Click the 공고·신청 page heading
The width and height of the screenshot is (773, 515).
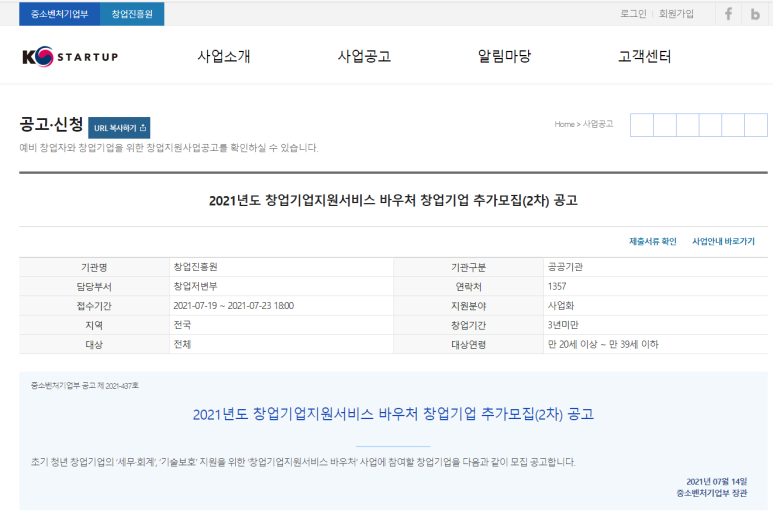tap(51, 124)
